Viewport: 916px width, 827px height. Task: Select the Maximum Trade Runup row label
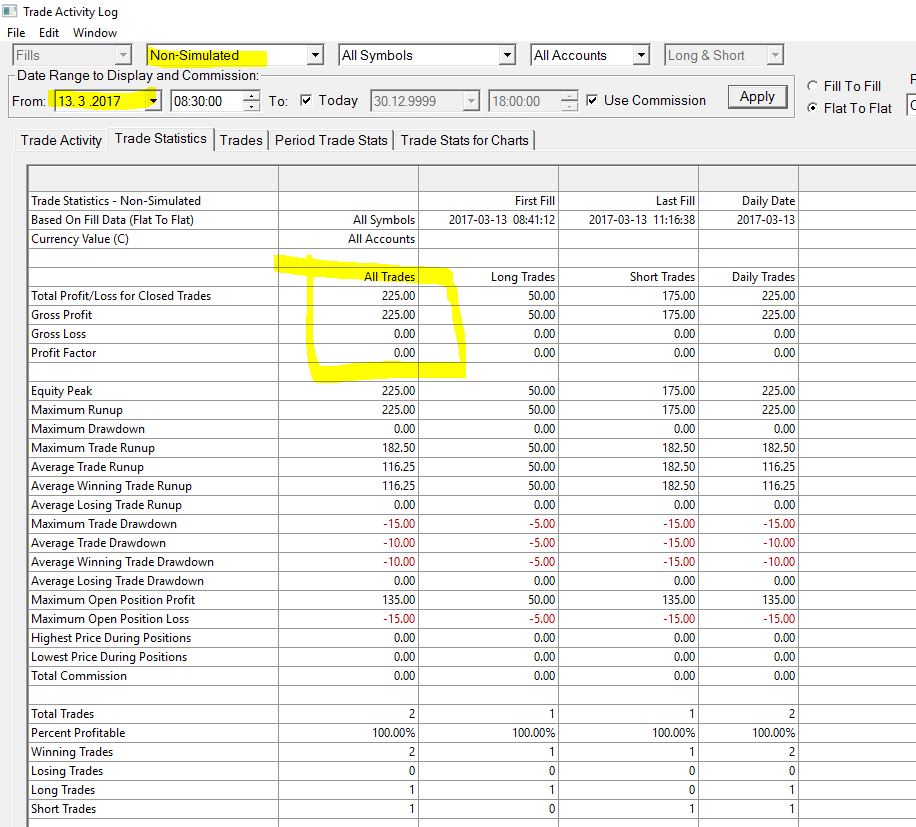(93, 448)
